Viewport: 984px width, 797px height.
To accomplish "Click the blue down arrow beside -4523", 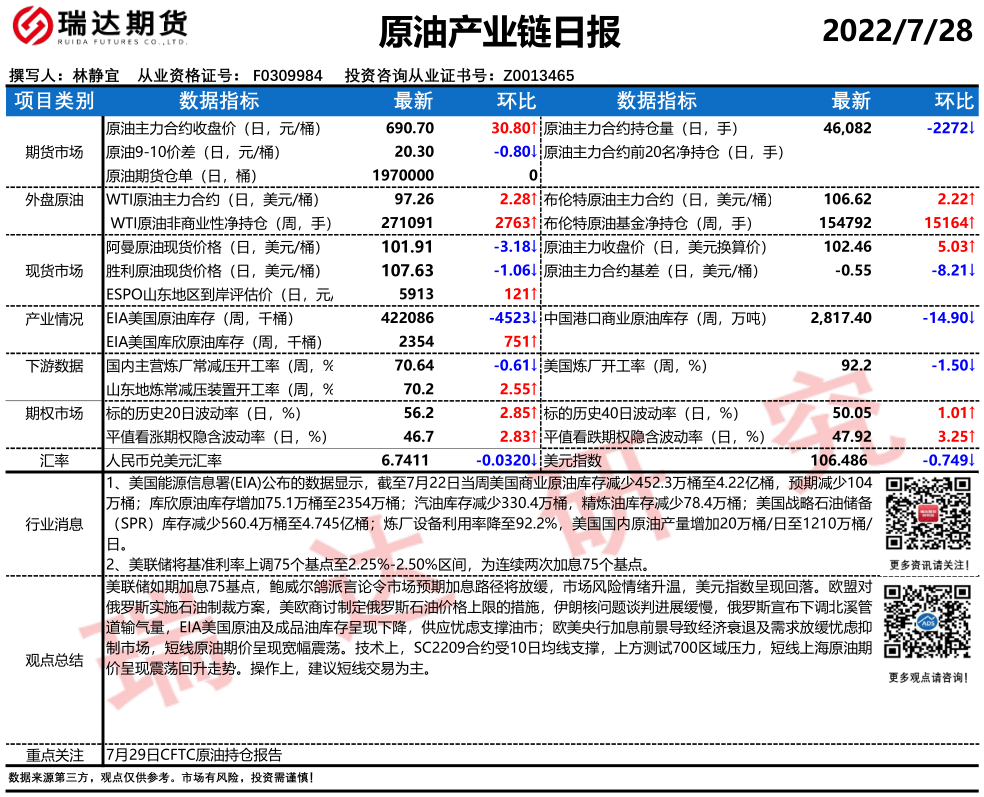I will point(535,318).
